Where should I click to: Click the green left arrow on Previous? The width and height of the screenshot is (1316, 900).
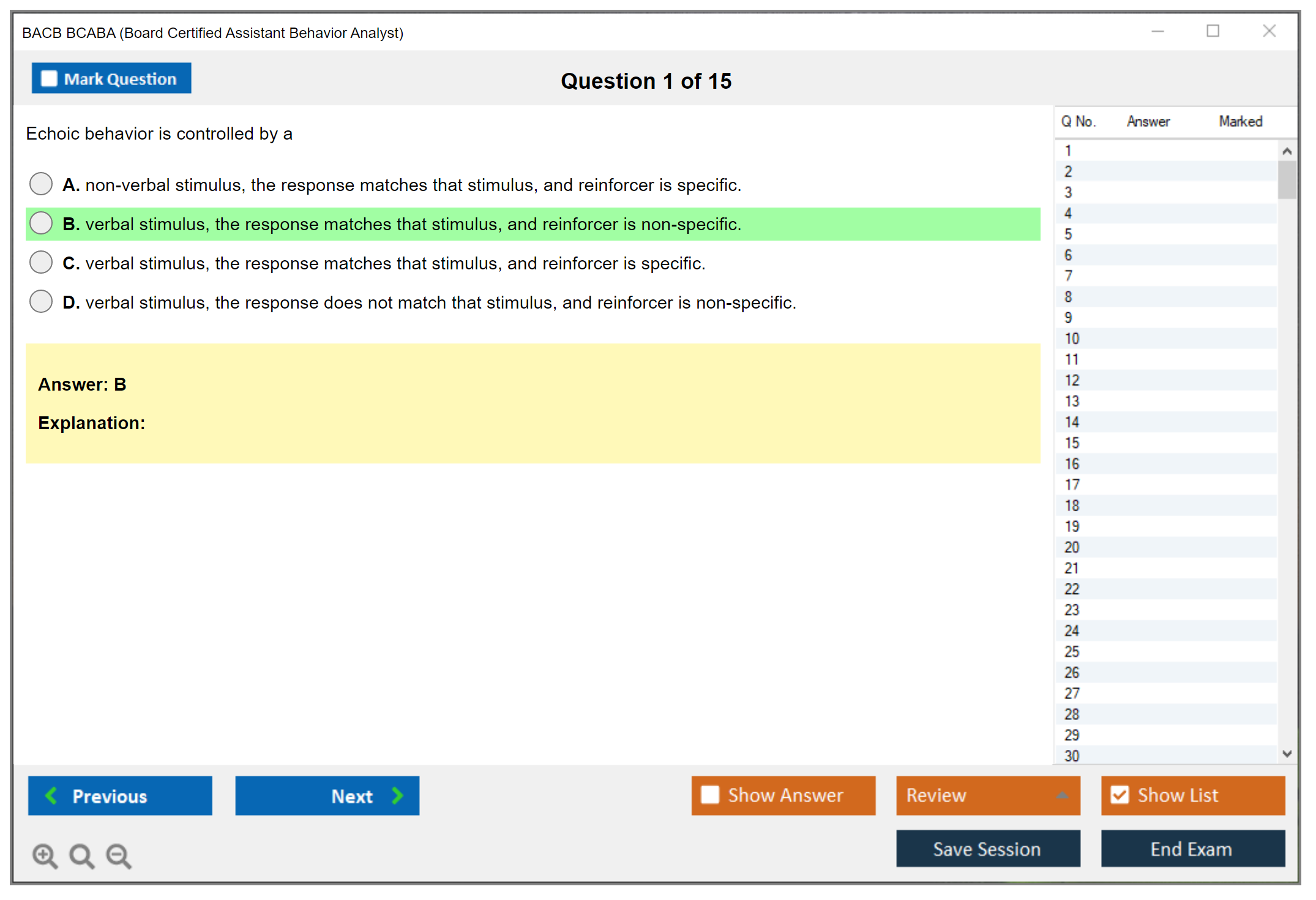51,795
